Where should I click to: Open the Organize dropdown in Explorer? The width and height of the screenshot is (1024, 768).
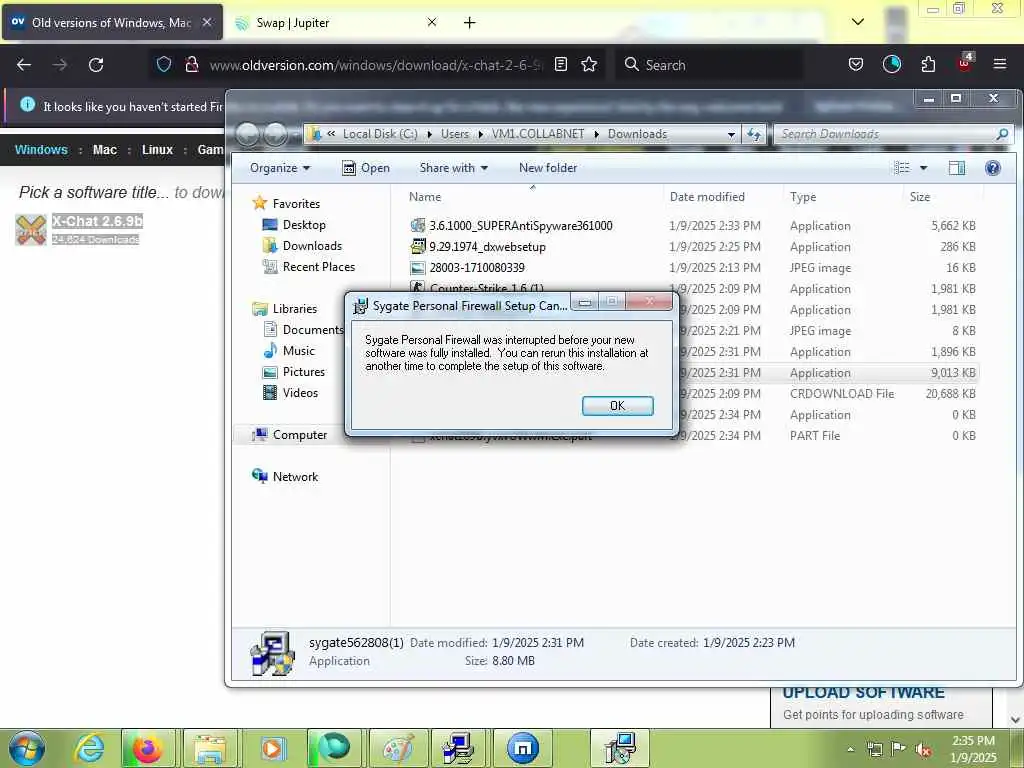point(280,168)
